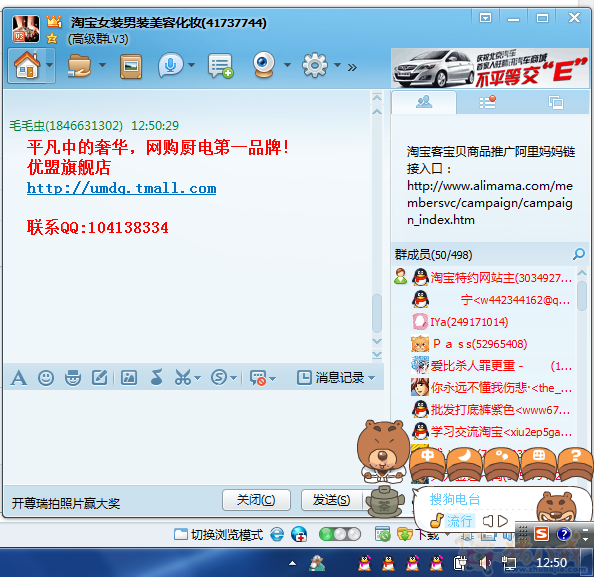This screenshot has height=577, width=594.
Task: Open the group photo album icon
Action: pyautogui.click(x=131, y=66)
